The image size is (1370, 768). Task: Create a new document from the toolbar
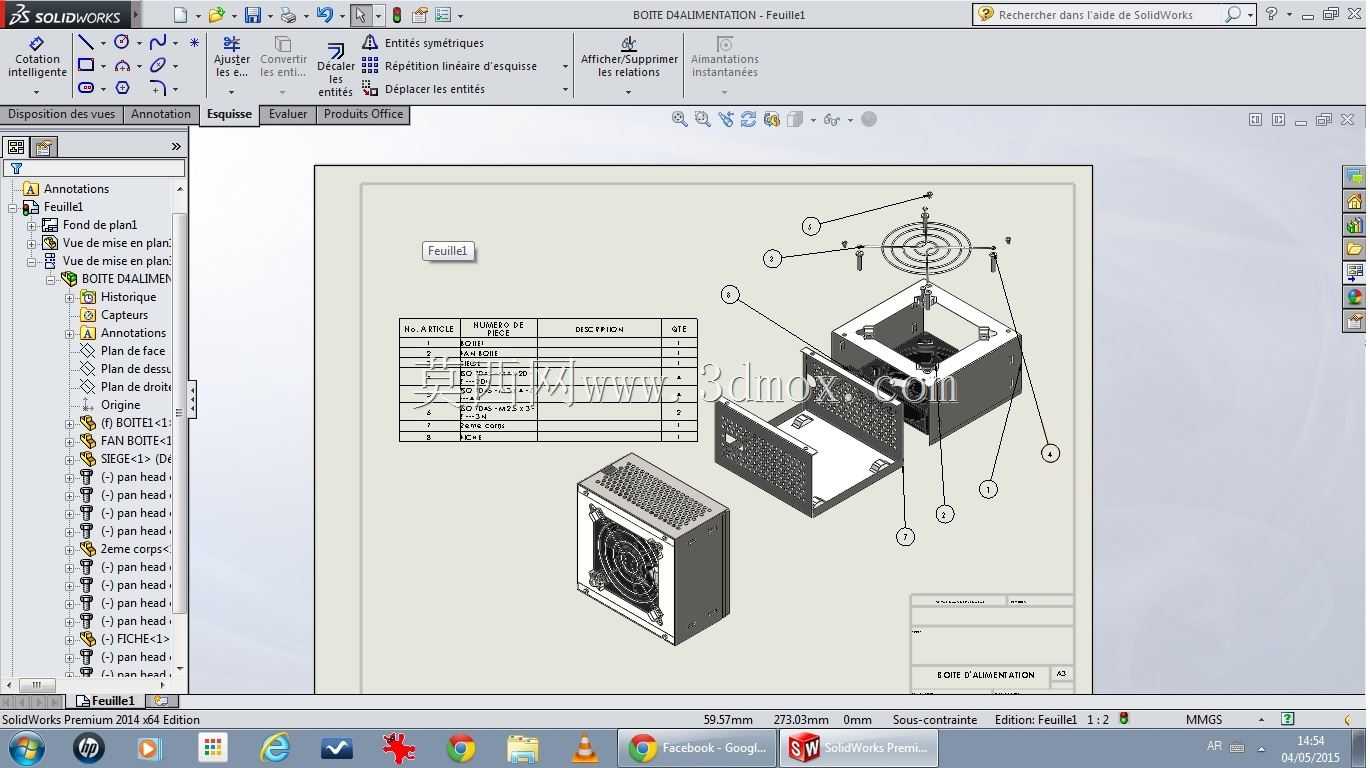click(x=180, y=15)
